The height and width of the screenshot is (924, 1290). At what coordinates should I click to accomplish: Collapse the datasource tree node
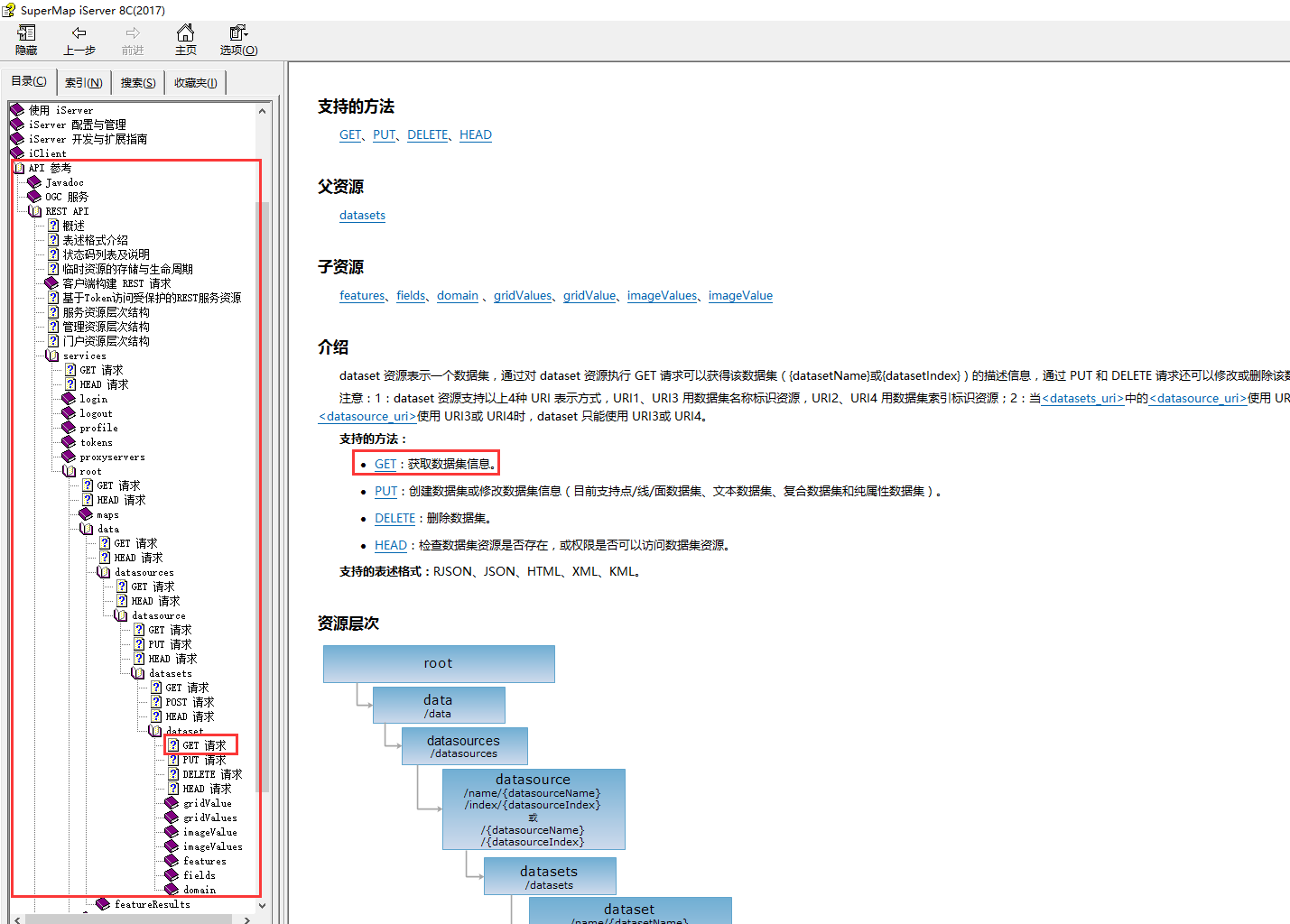121,615
